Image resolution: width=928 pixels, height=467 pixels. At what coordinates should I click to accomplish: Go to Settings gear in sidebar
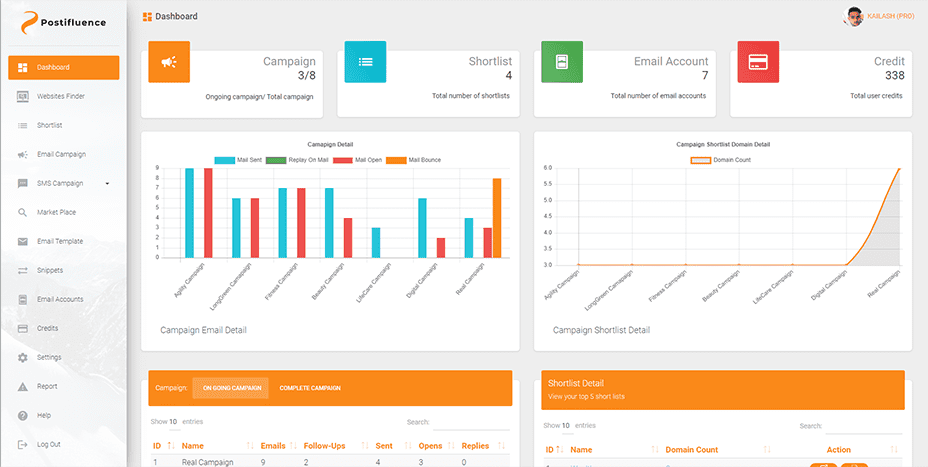[23, 357]
